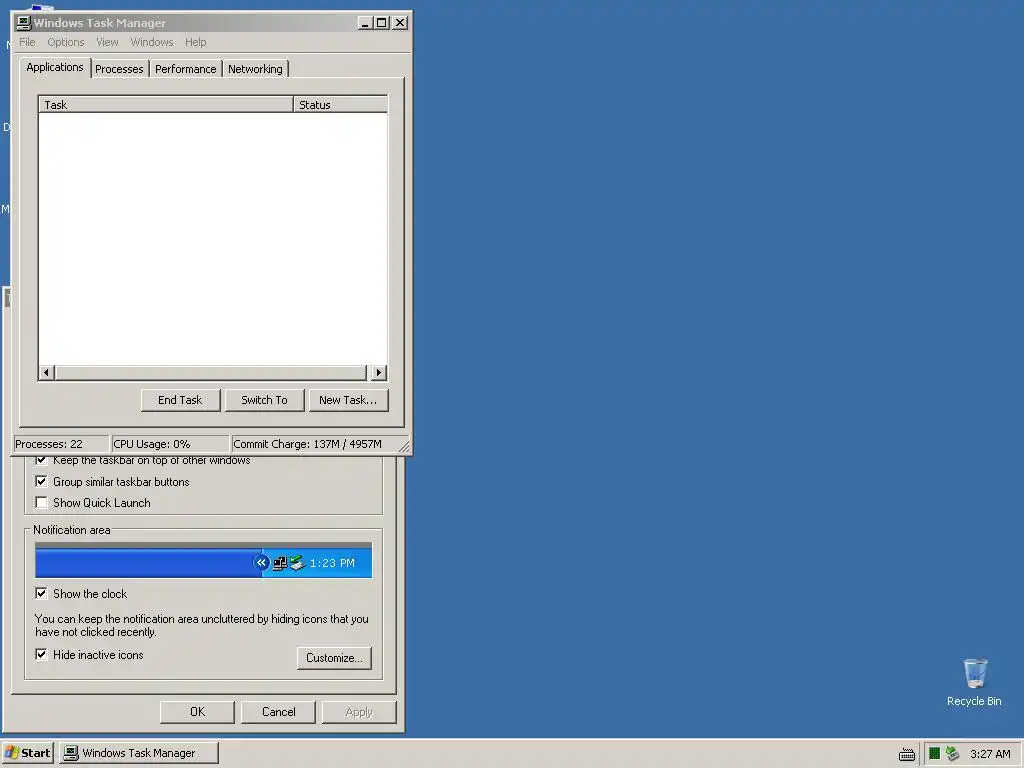Click network computers icon in preview
The image size is (1024, 768).
click(x=280, y=563)
